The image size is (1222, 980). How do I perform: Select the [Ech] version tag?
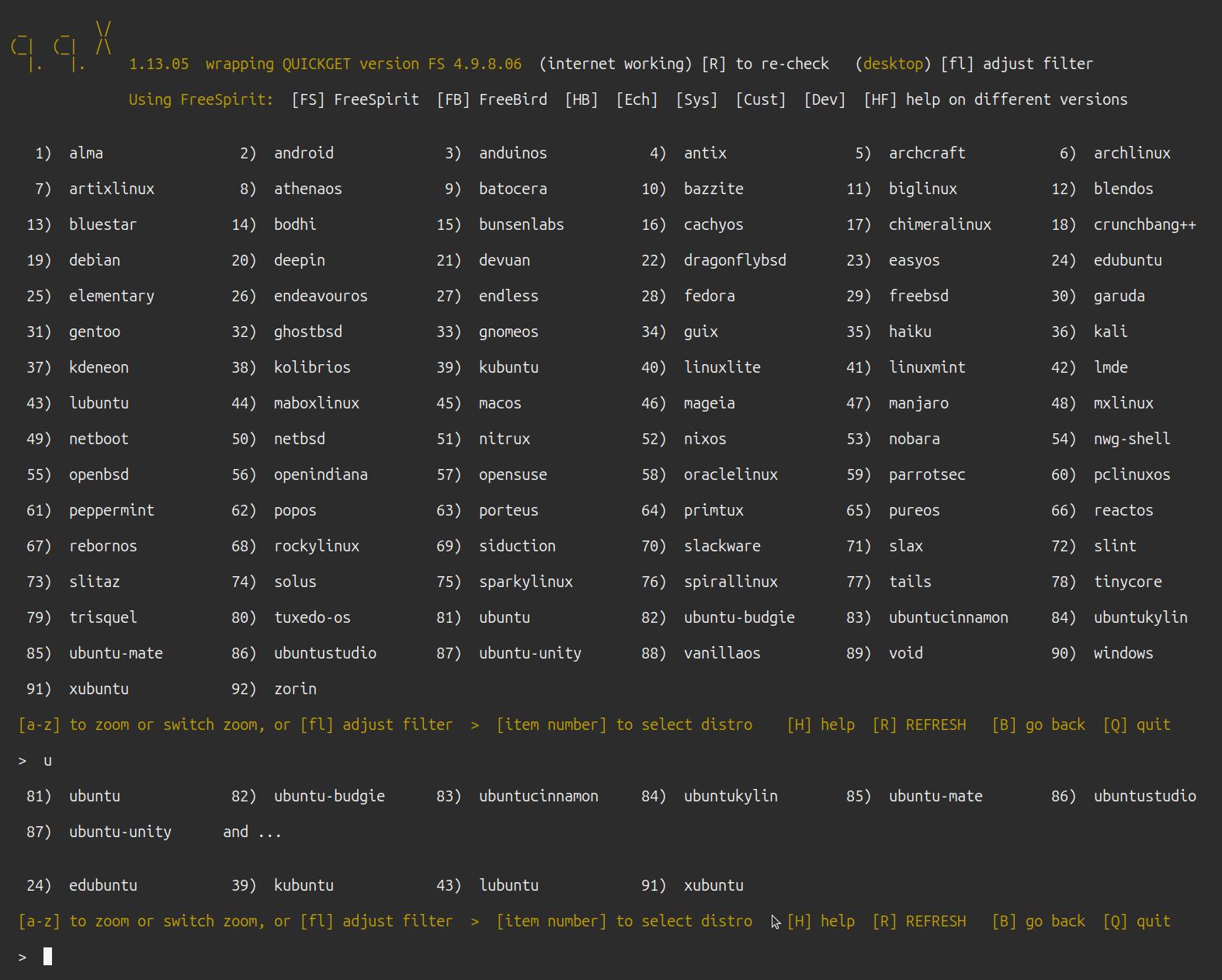pyautogui.click(x=637, y=99)
